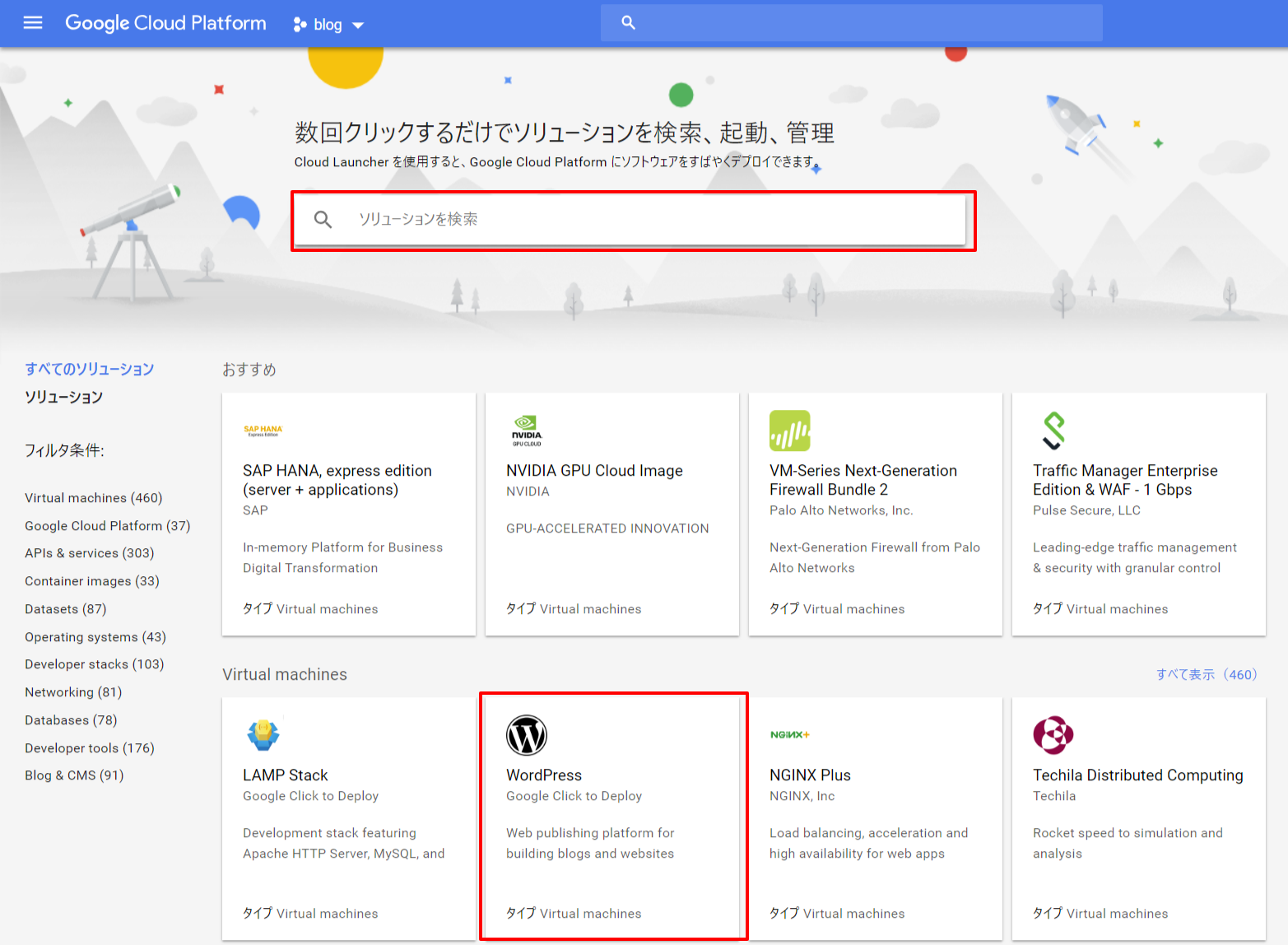Click the Pulse Secure Traffic Manager icon
1288x945 pixels.
tap(1053, 431)
